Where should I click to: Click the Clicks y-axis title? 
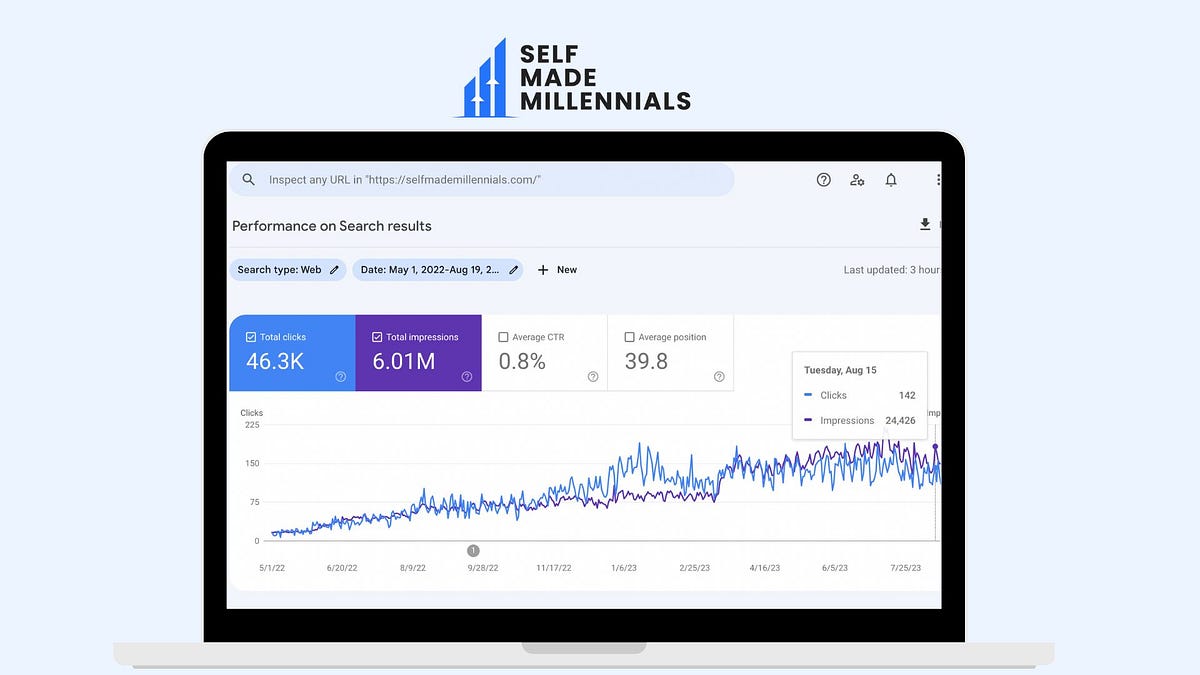click(x=252, y=413)
